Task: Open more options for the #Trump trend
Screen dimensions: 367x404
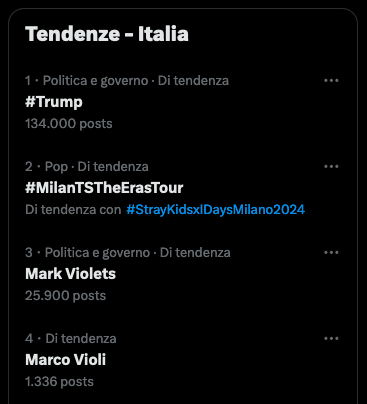Action: click(331, 80)
